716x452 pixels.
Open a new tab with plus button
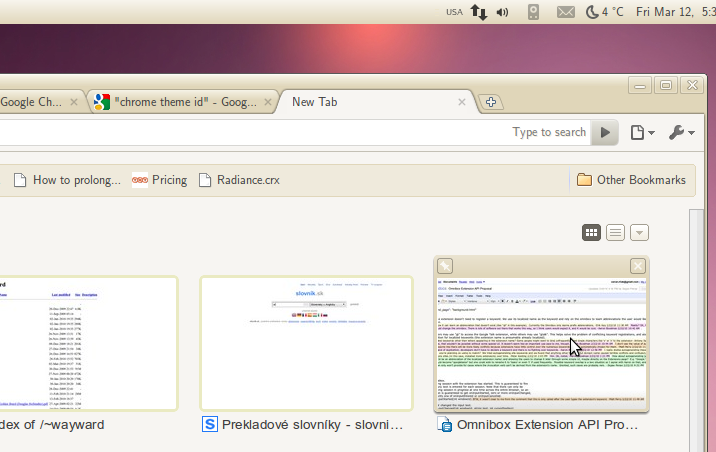coord(491,102)
